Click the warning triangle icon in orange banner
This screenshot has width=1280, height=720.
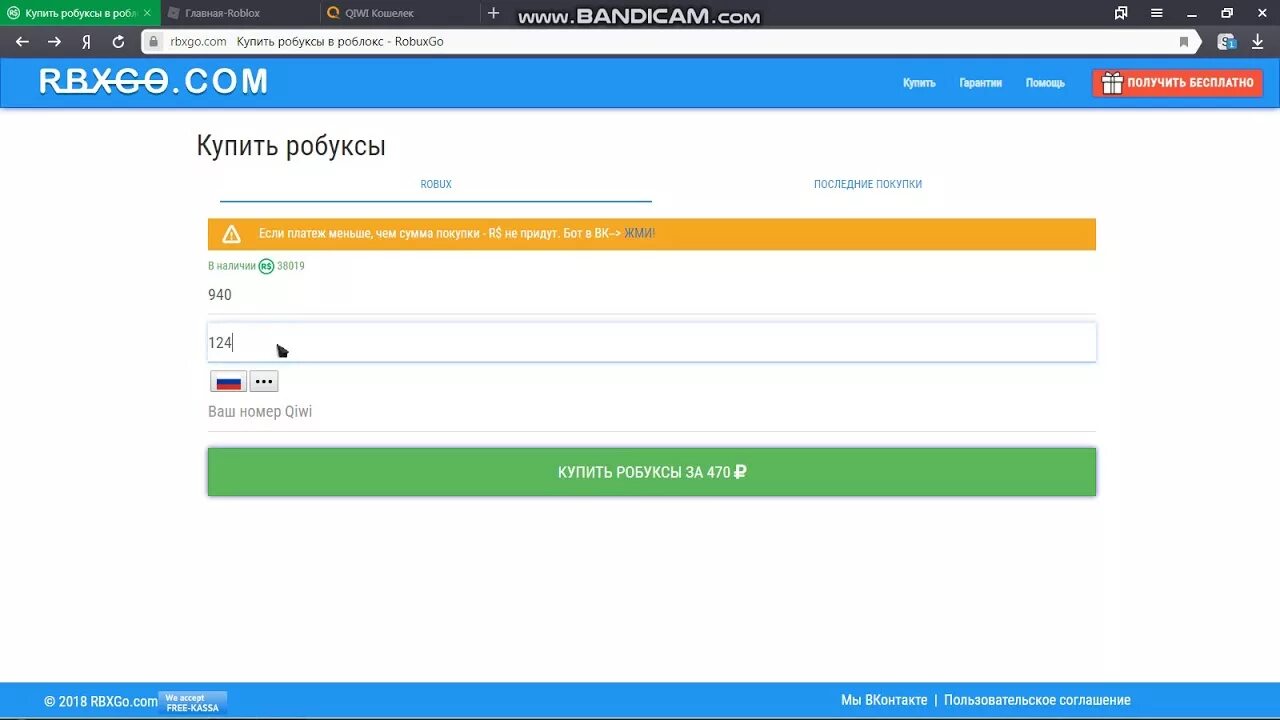coord(231,234)
